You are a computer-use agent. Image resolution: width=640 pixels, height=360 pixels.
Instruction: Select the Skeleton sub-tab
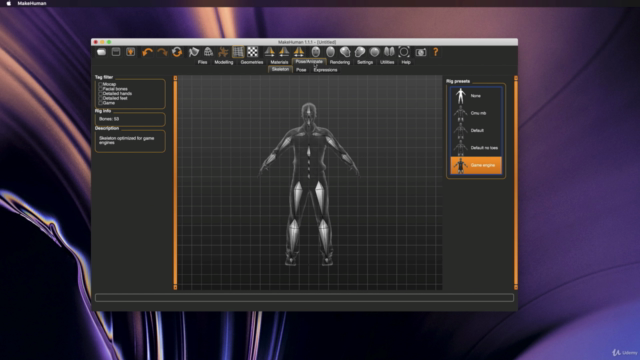[x=280, y=69]
